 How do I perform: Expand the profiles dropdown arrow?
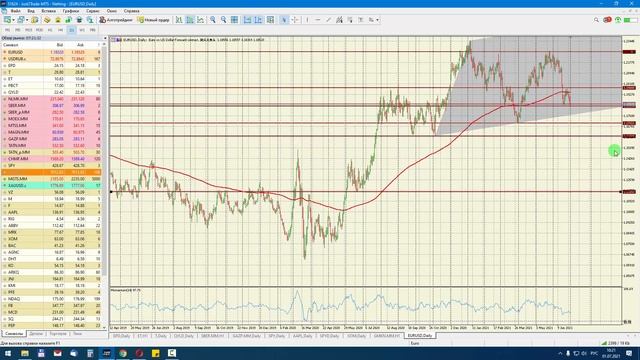(x=27, y=20)
